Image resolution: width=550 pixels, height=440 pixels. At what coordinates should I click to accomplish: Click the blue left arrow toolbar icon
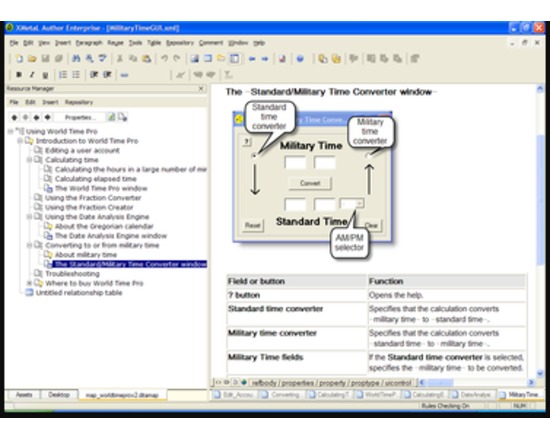[x=252, y=59]
